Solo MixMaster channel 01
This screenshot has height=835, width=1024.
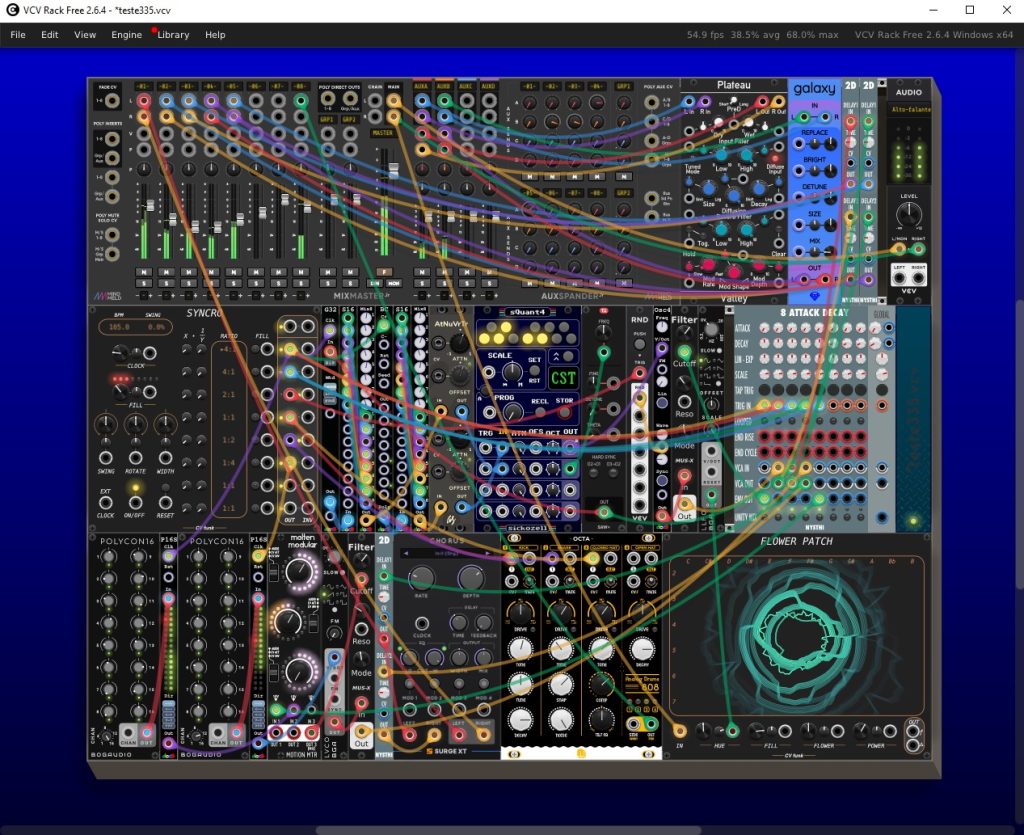click(144, 283)
